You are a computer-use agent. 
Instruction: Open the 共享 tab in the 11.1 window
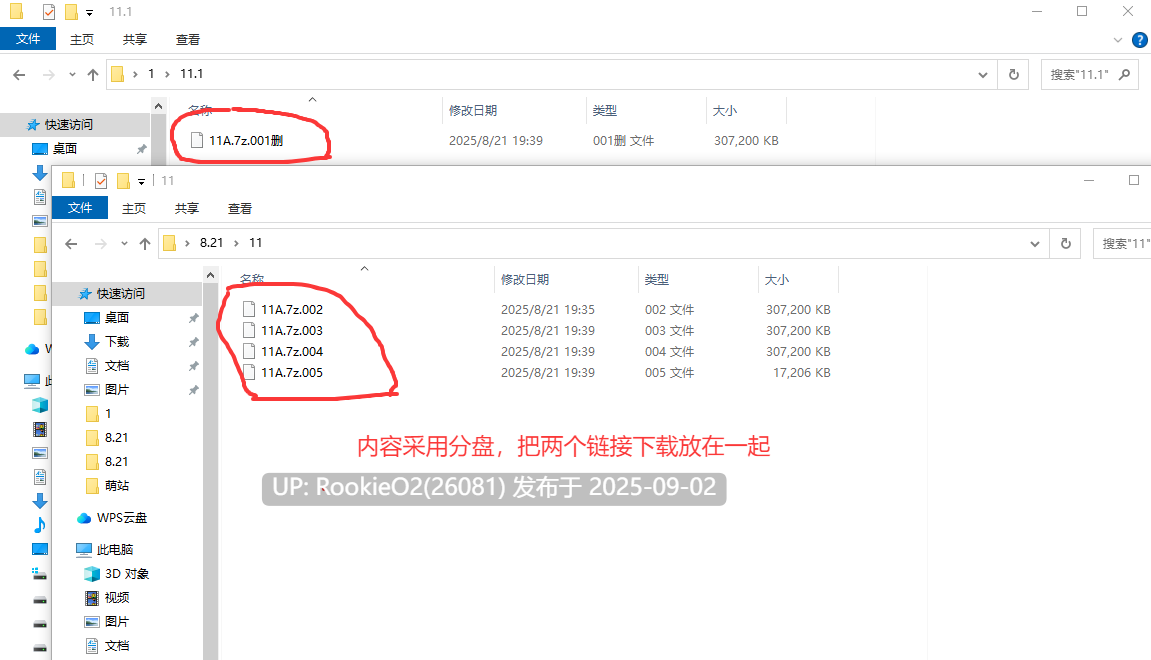(134, 40)
